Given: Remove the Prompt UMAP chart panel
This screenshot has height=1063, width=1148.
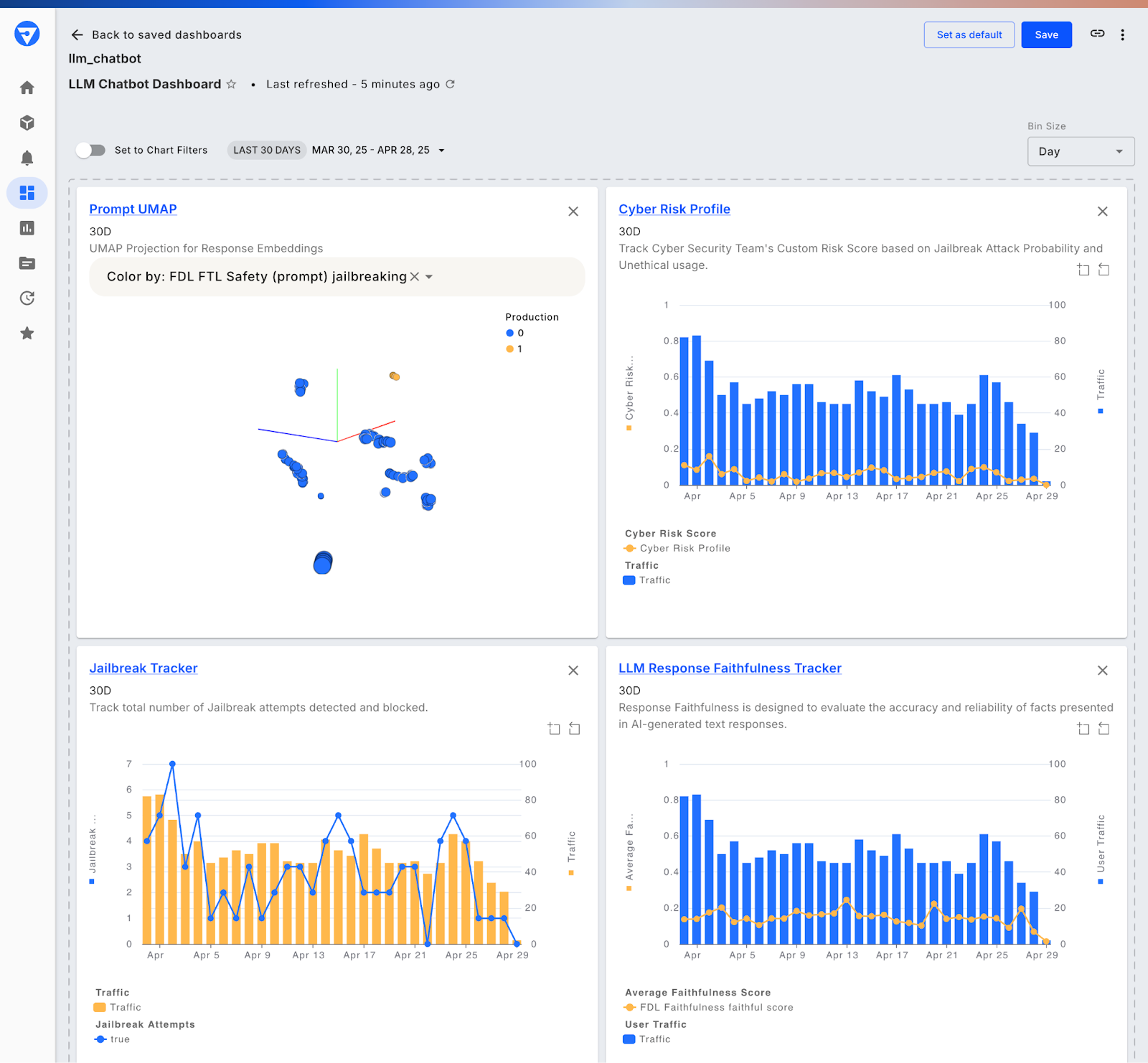Looking at the screenshot, I should [x=573, y=212].
